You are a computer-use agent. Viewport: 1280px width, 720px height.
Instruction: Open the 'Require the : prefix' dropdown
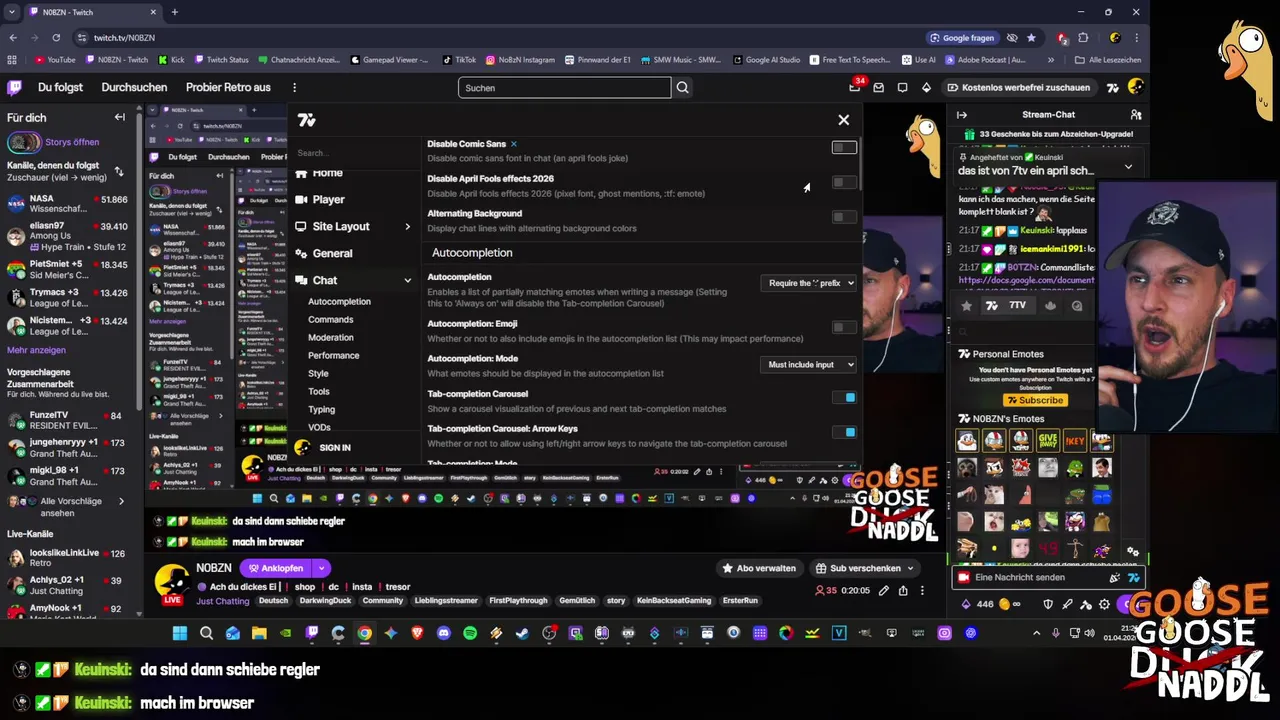click(809, 283)
